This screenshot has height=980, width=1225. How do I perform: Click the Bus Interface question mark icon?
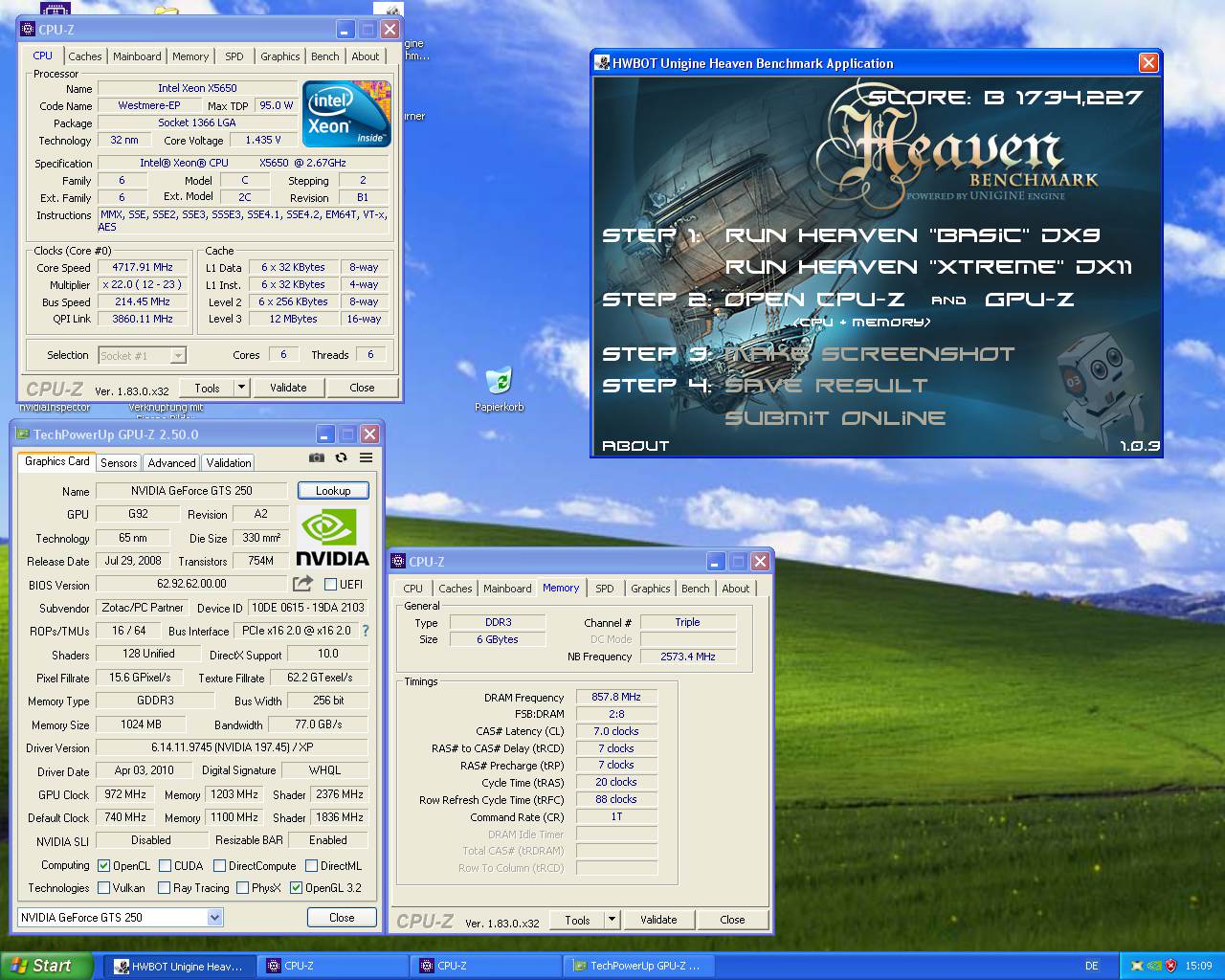pos(365,631)
